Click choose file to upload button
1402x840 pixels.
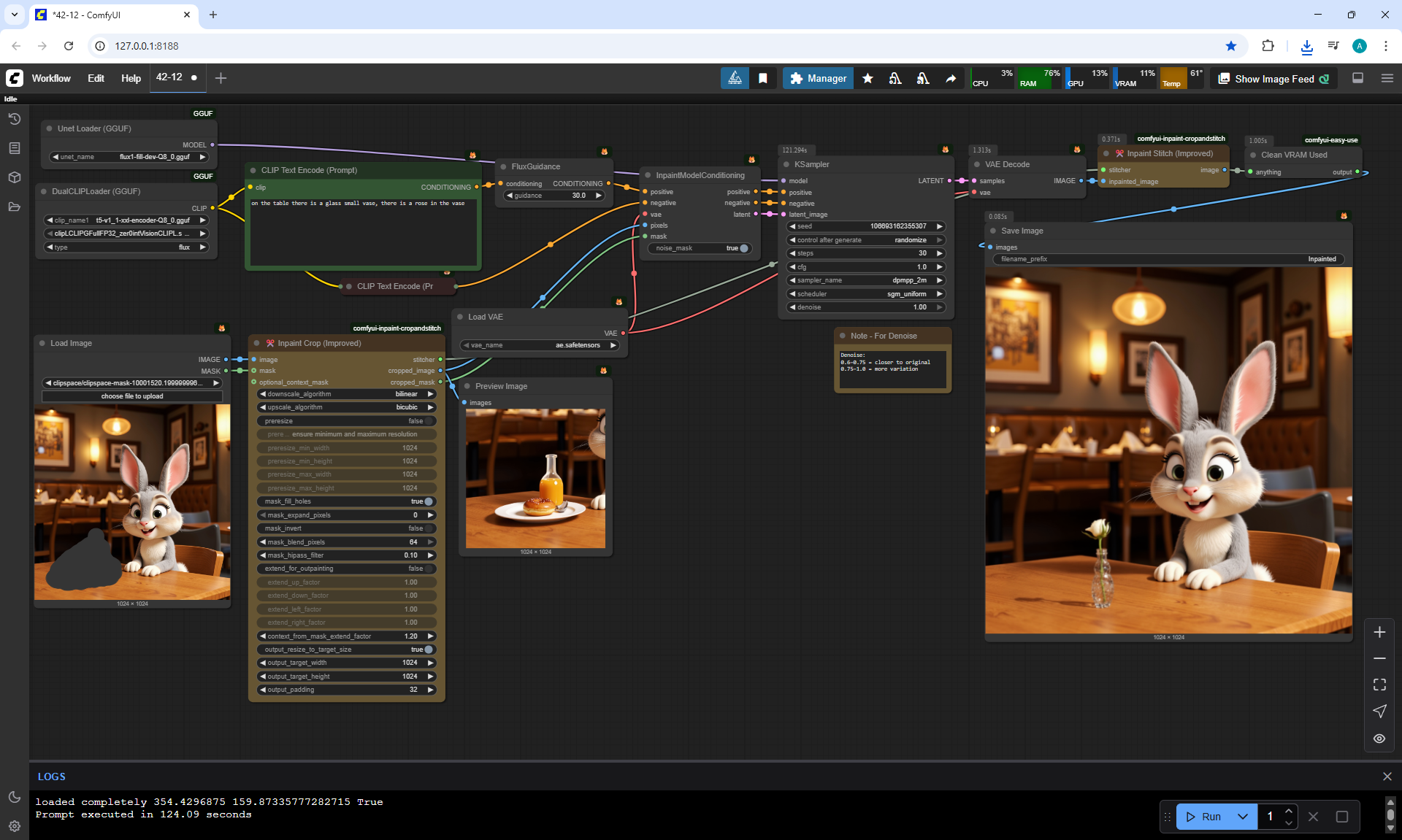coord(132,396)
